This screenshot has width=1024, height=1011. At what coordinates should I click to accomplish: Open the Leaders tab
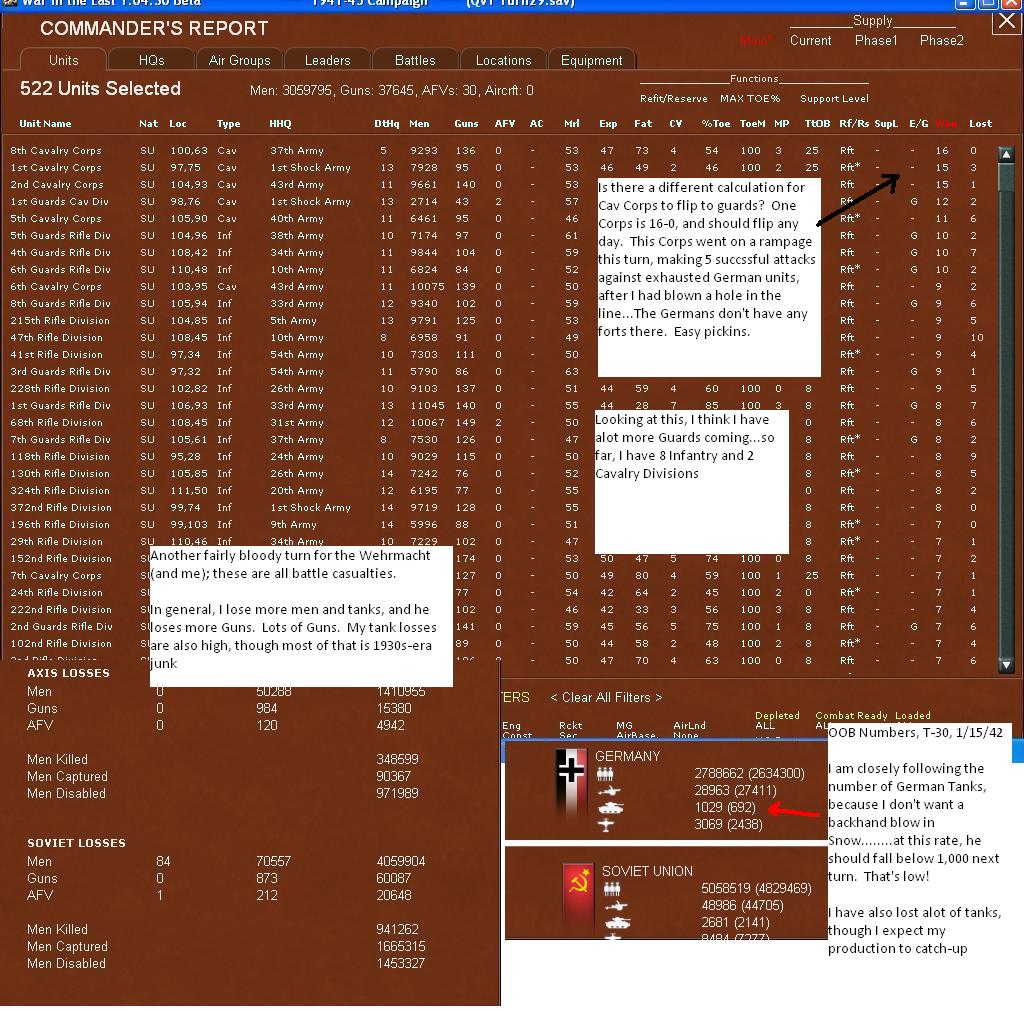click(x=327, y=60)
